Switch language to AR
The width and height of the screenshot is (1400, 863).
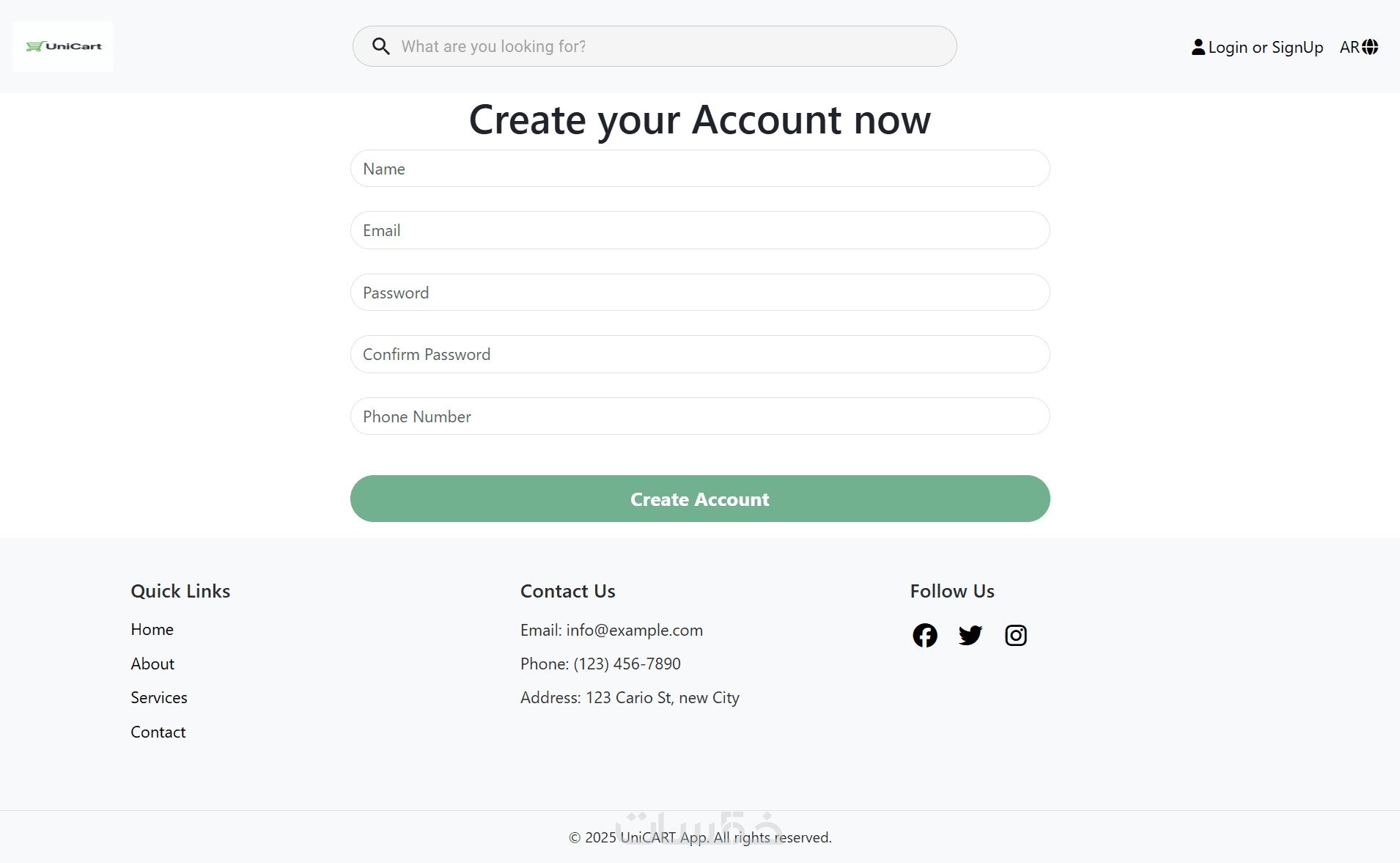[x=1349, y=47]
